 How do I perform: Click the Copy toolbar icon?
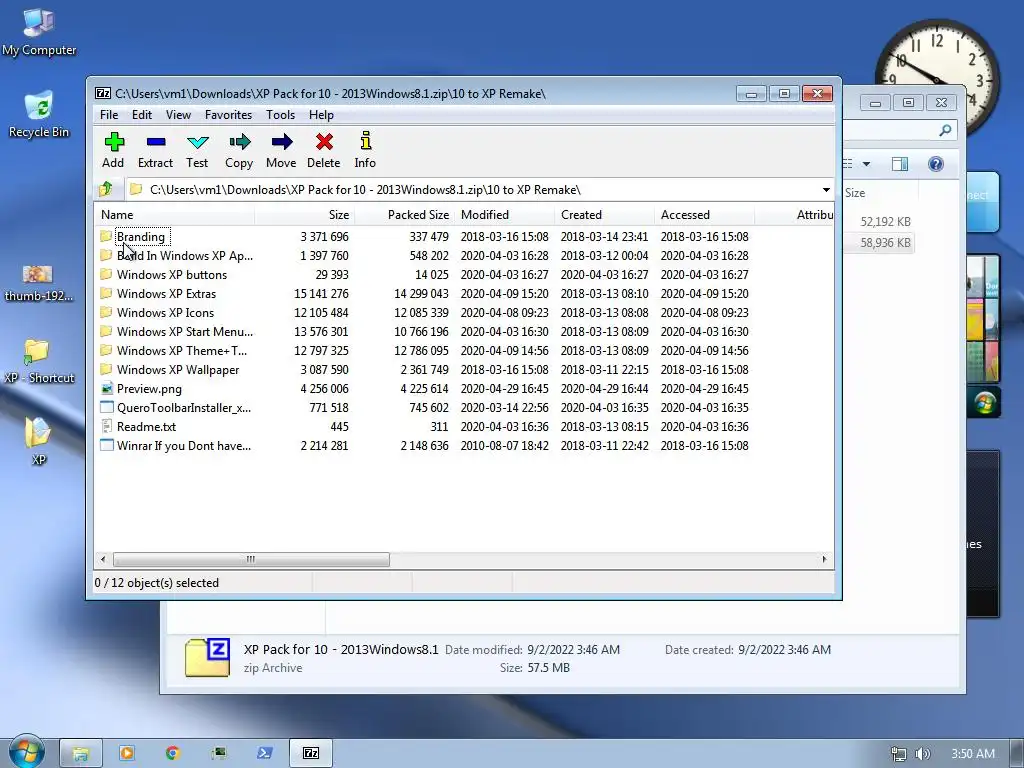[x=240, y=142]
